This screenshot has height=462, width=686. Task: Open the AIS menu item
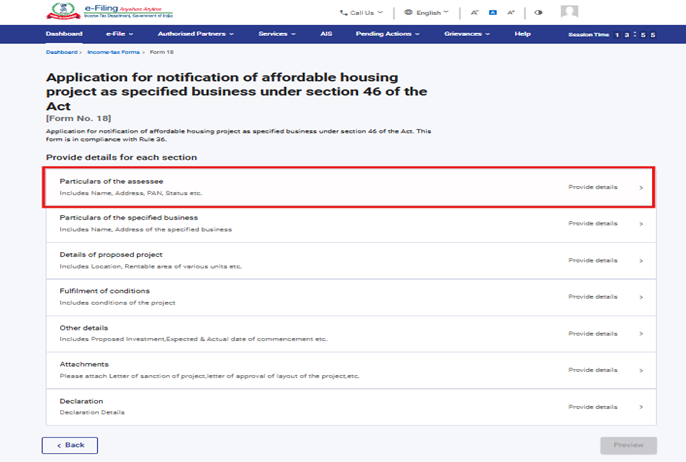(327, 34)
